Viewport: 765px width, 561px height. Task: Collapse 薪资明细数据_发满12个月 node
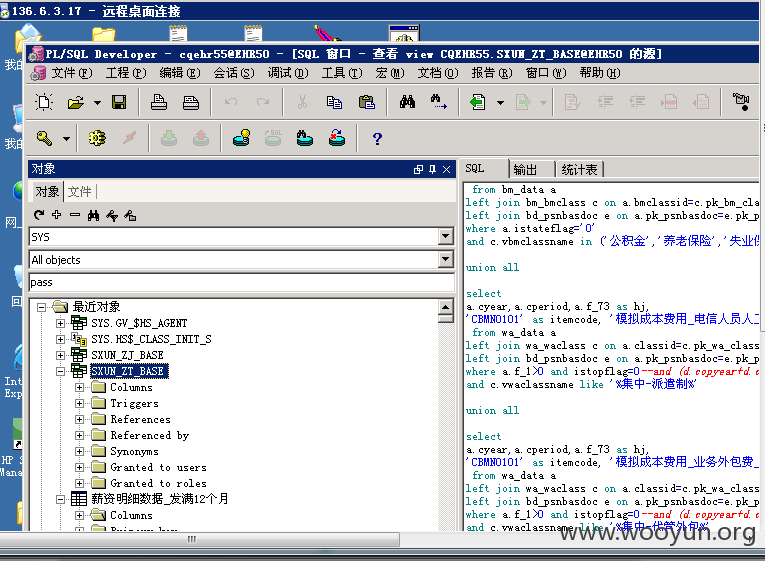[x=60, y=499]
